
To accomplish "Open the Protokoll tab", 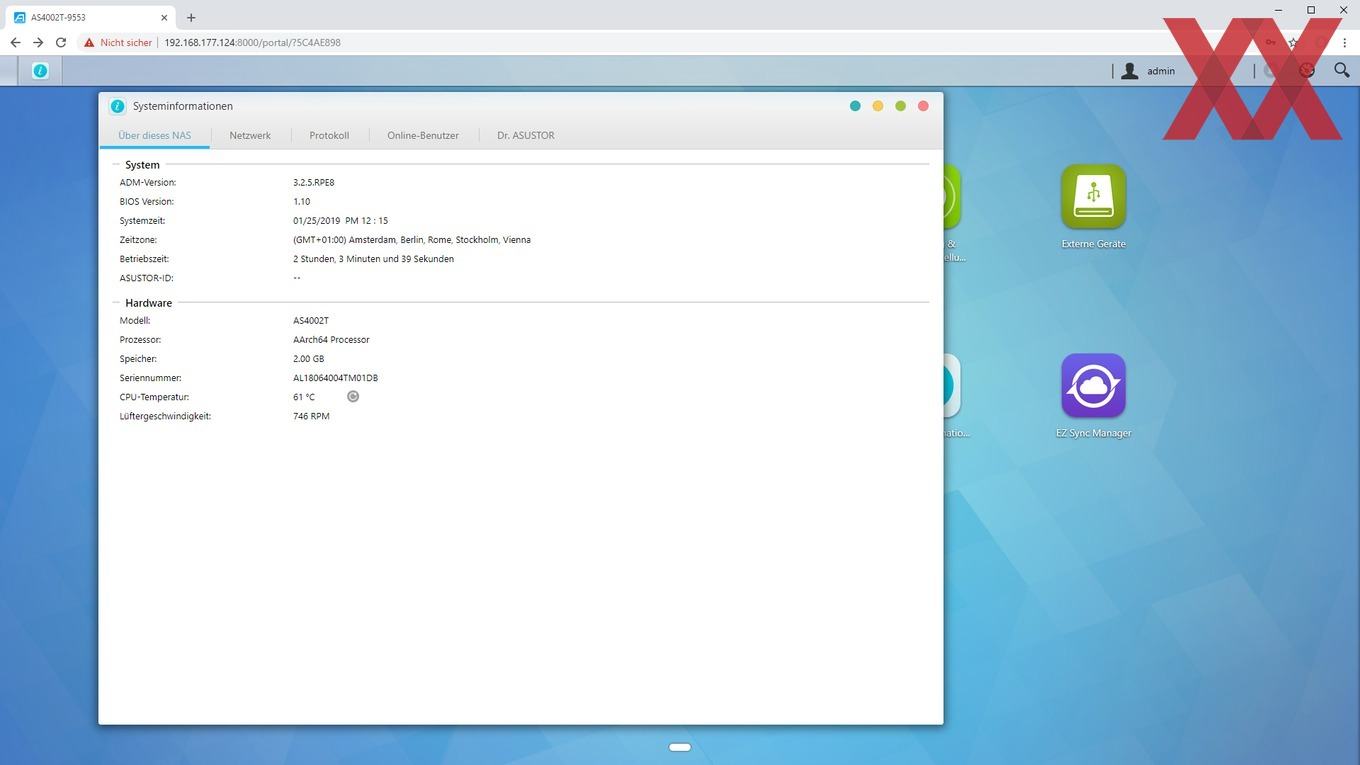I will click(329, 135).
